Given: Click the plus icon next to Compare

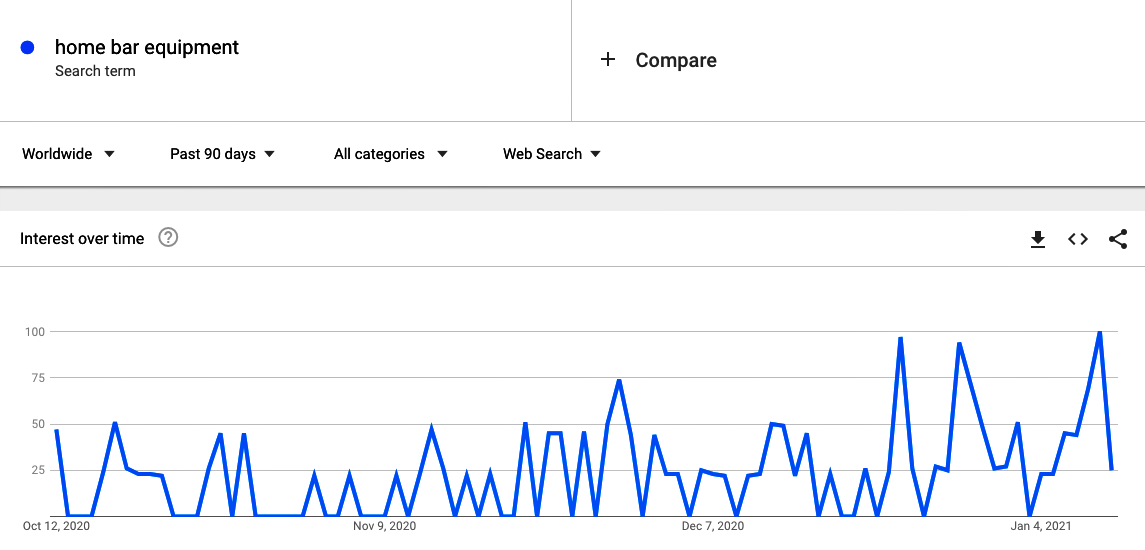Looking at the screenshot, I should click(x=608, y=60).
